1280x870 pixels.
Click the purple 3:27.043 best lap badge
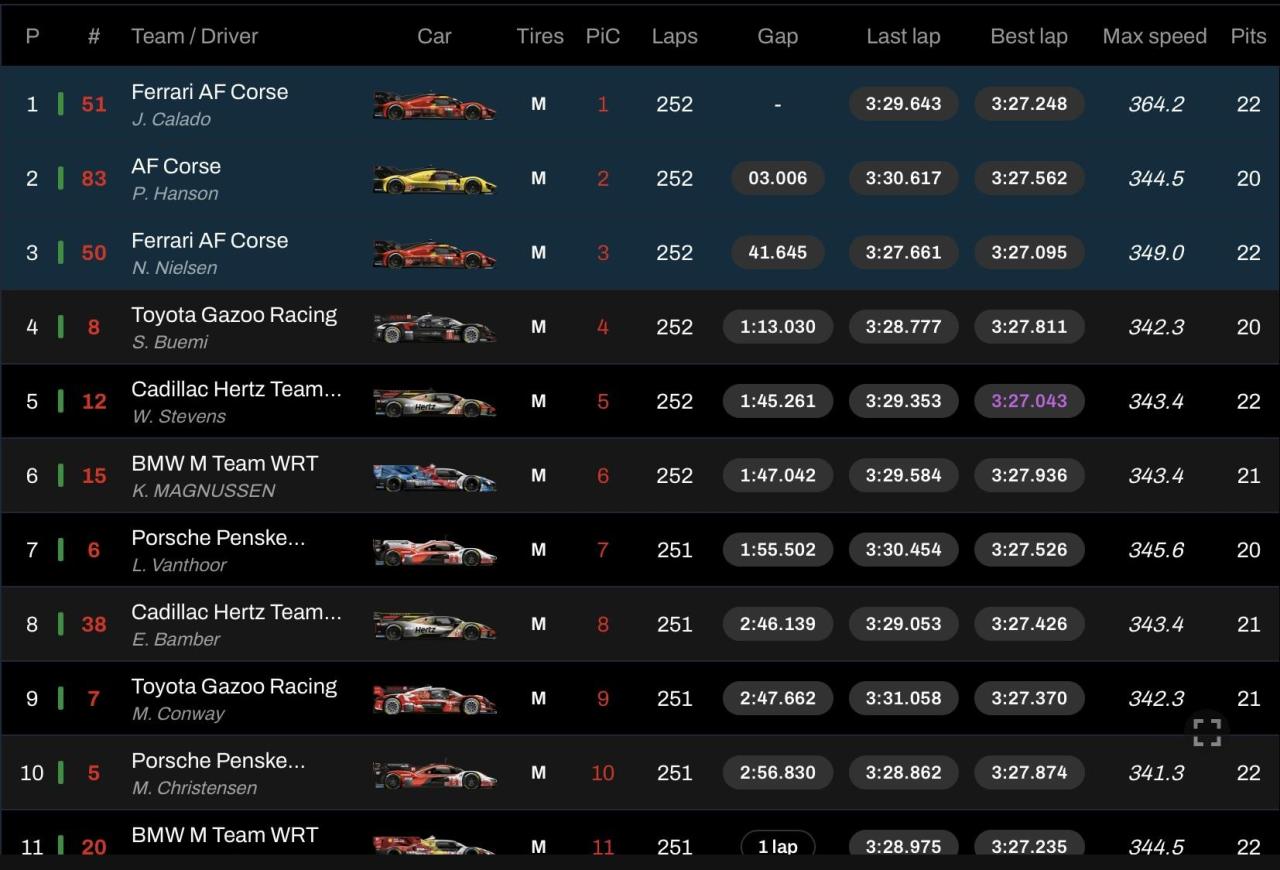(x=1028, y=401)
